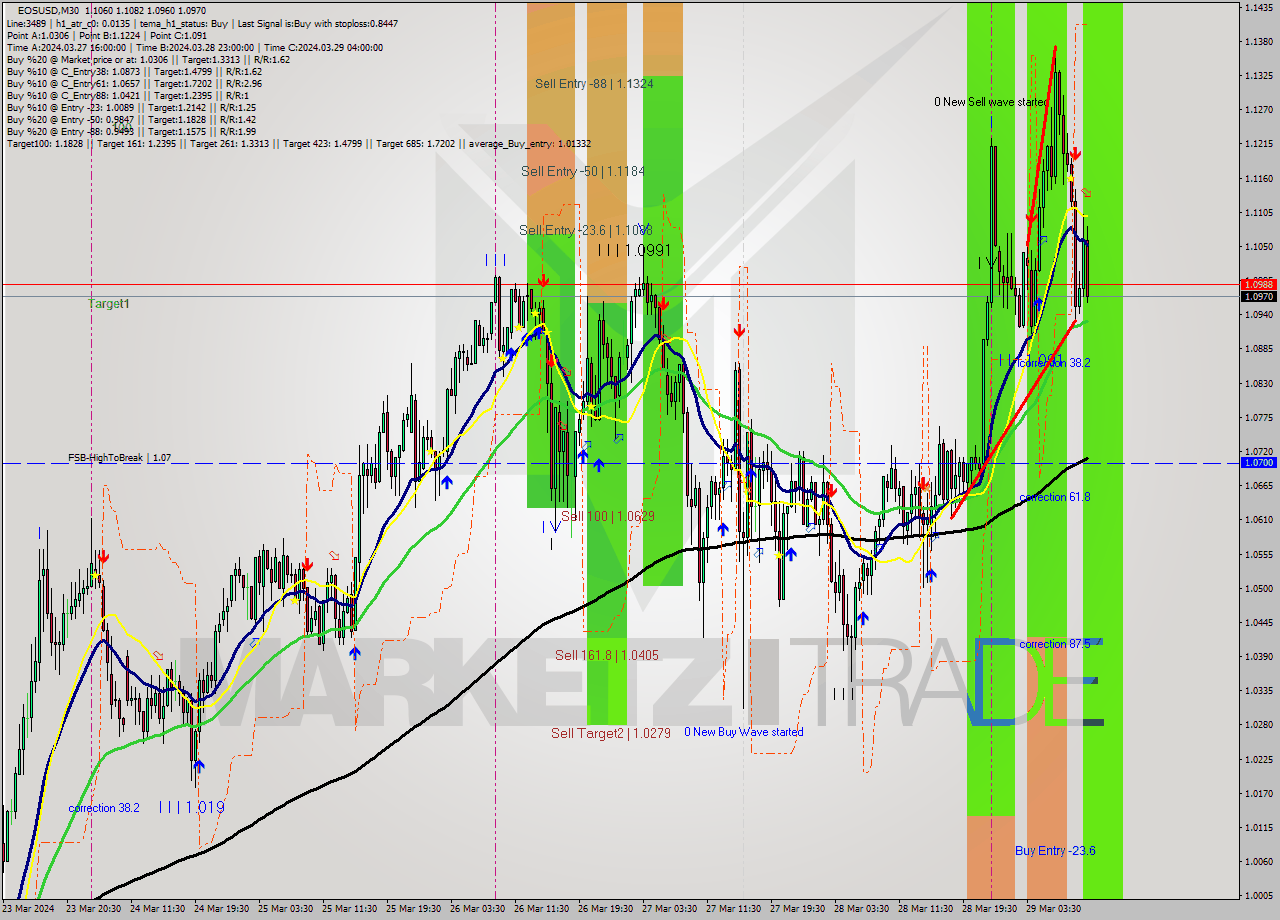Click the '0 New Buy Wave started' annotation
This screenshot has width=1280, height=920.
pos(744,732)
